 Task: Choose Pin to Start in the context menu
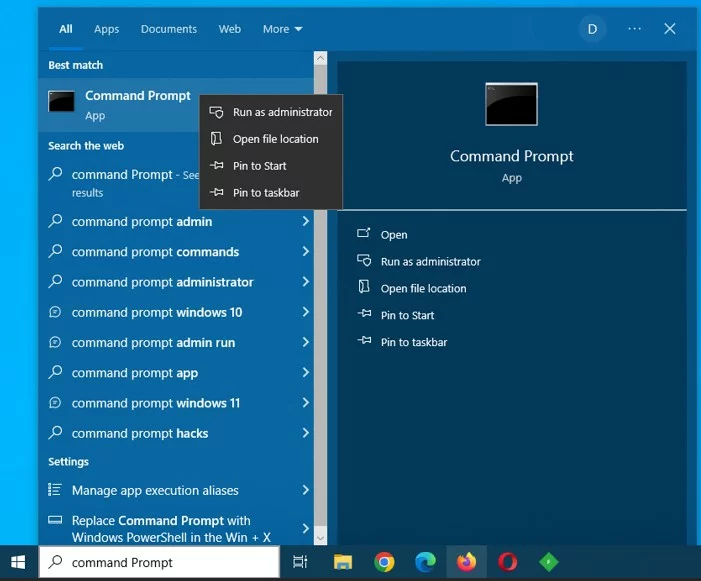coord(271,166)
